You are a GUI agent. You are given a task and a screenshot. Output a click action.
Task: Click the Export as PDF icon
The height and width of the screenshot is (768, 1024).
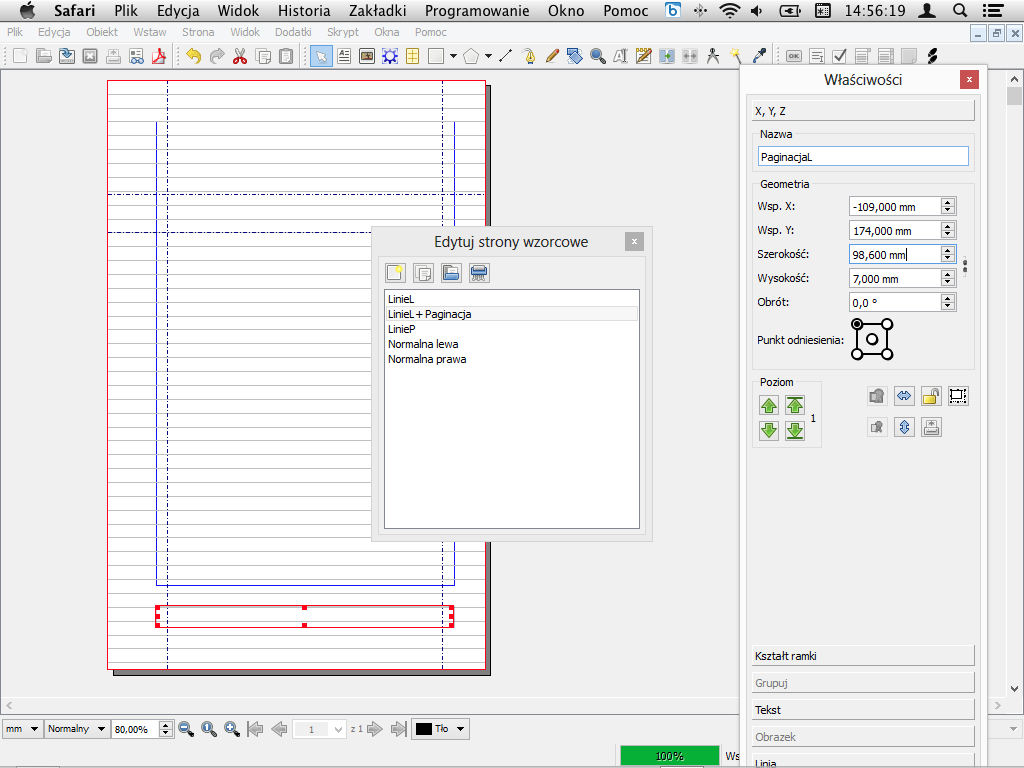click(x=158, y=56)
